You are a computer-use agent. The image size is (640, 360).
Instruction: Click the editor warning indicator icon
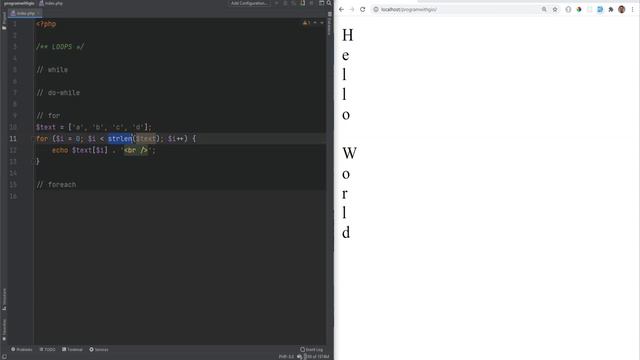[306, 23]
